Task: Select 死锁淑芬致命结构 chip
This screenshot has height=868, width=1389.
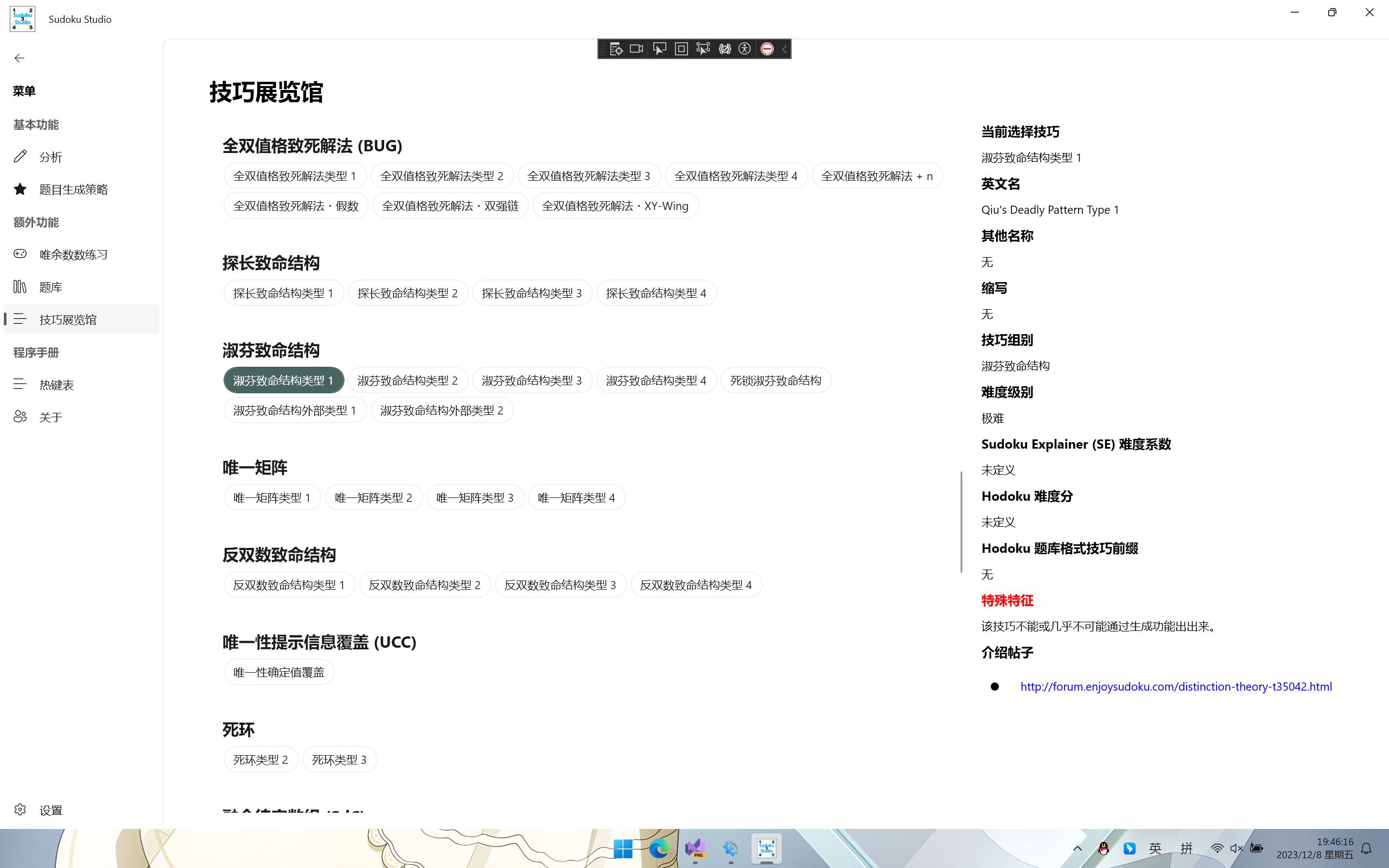Action: pyautogui.click(x=776, y=380)
